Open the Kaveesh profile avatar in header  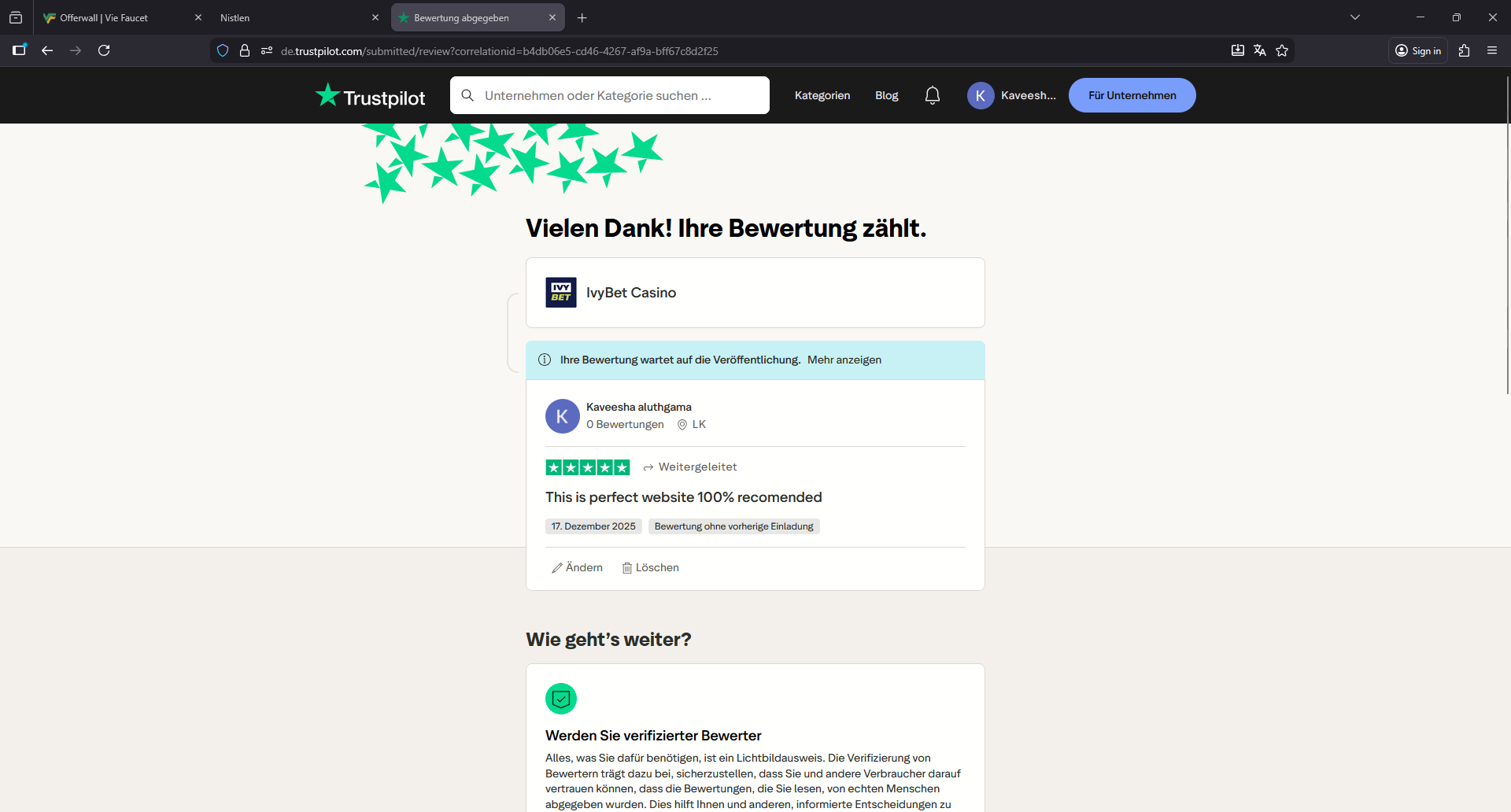click(x=981, y=95)
